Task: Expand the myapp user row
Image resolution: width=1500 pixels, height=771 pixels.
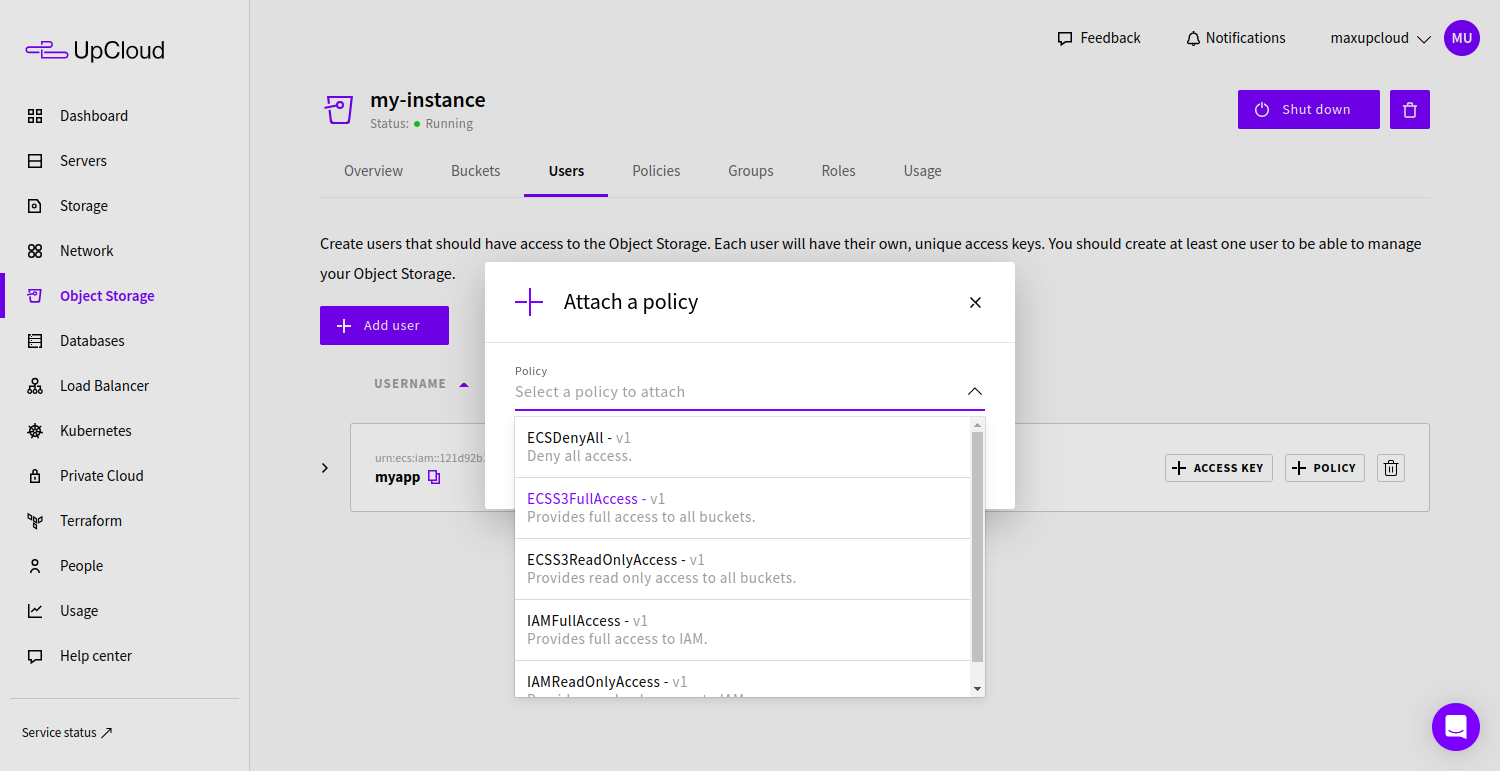Action: point(325,468)
